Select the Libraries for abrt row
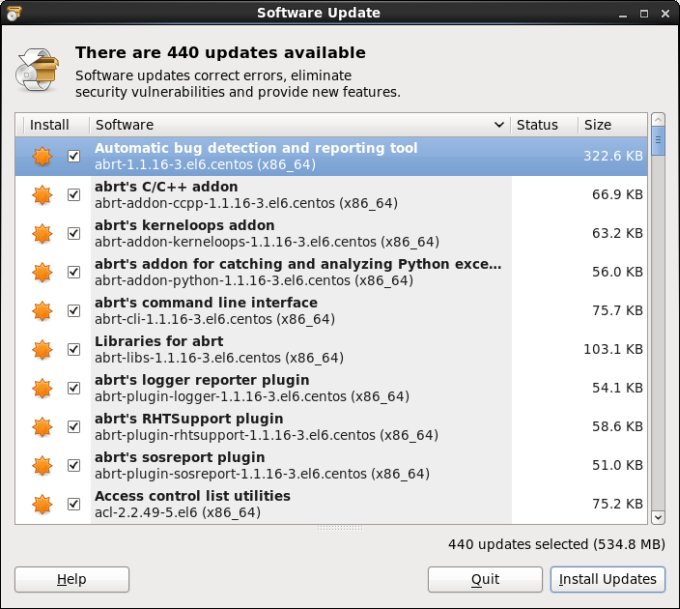 [331, 349]
